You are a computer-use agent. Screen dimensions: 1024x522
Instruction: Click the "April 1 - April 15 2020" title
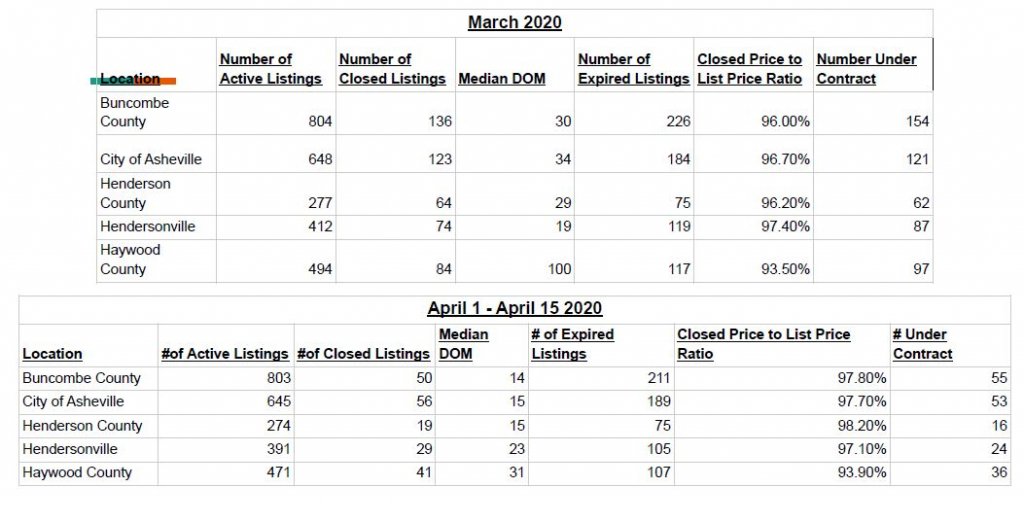coord(514,308)
